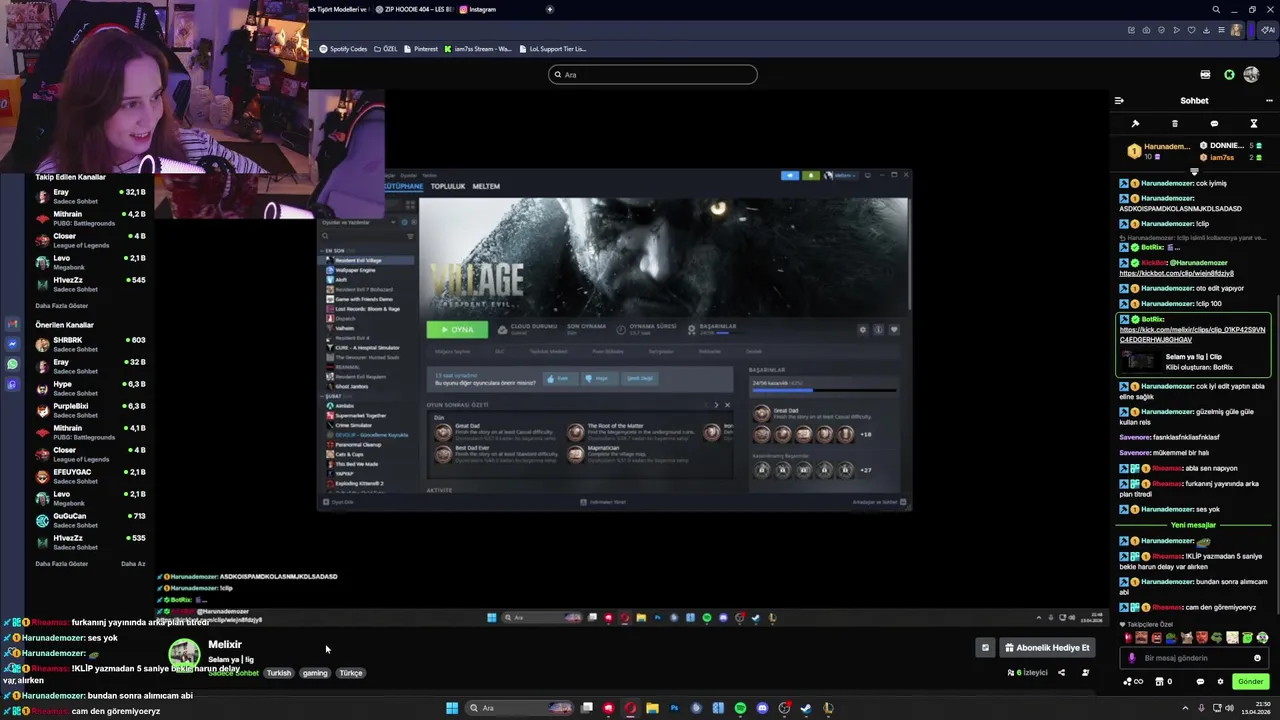Click the hourglass slow mode icon

coord(1254,124)
